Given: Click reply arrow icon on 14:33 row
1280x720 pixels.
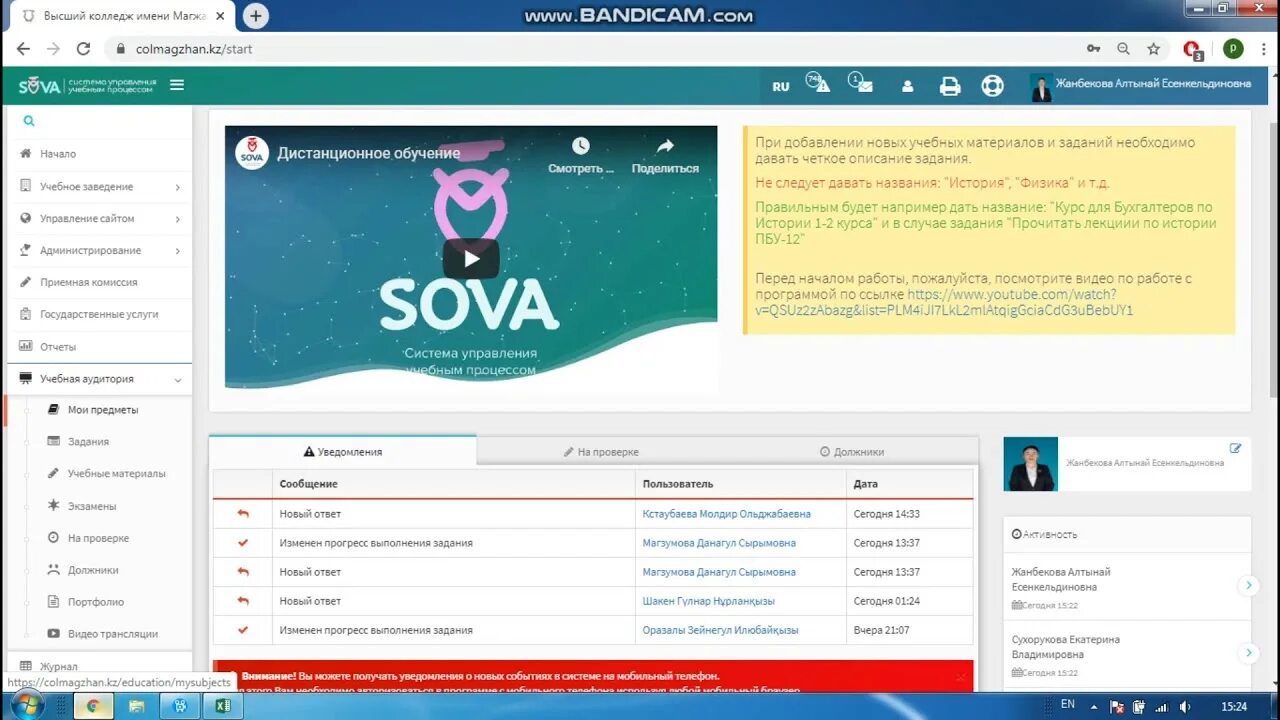Looking at the screenshot, I should click(243, 514).
